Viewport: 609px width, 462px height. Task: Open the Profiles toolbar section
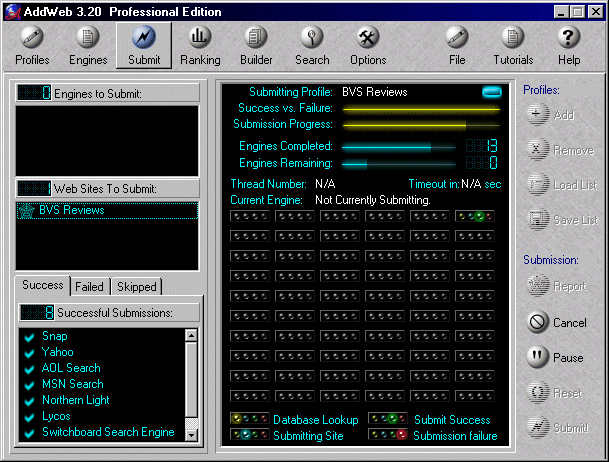32,46
